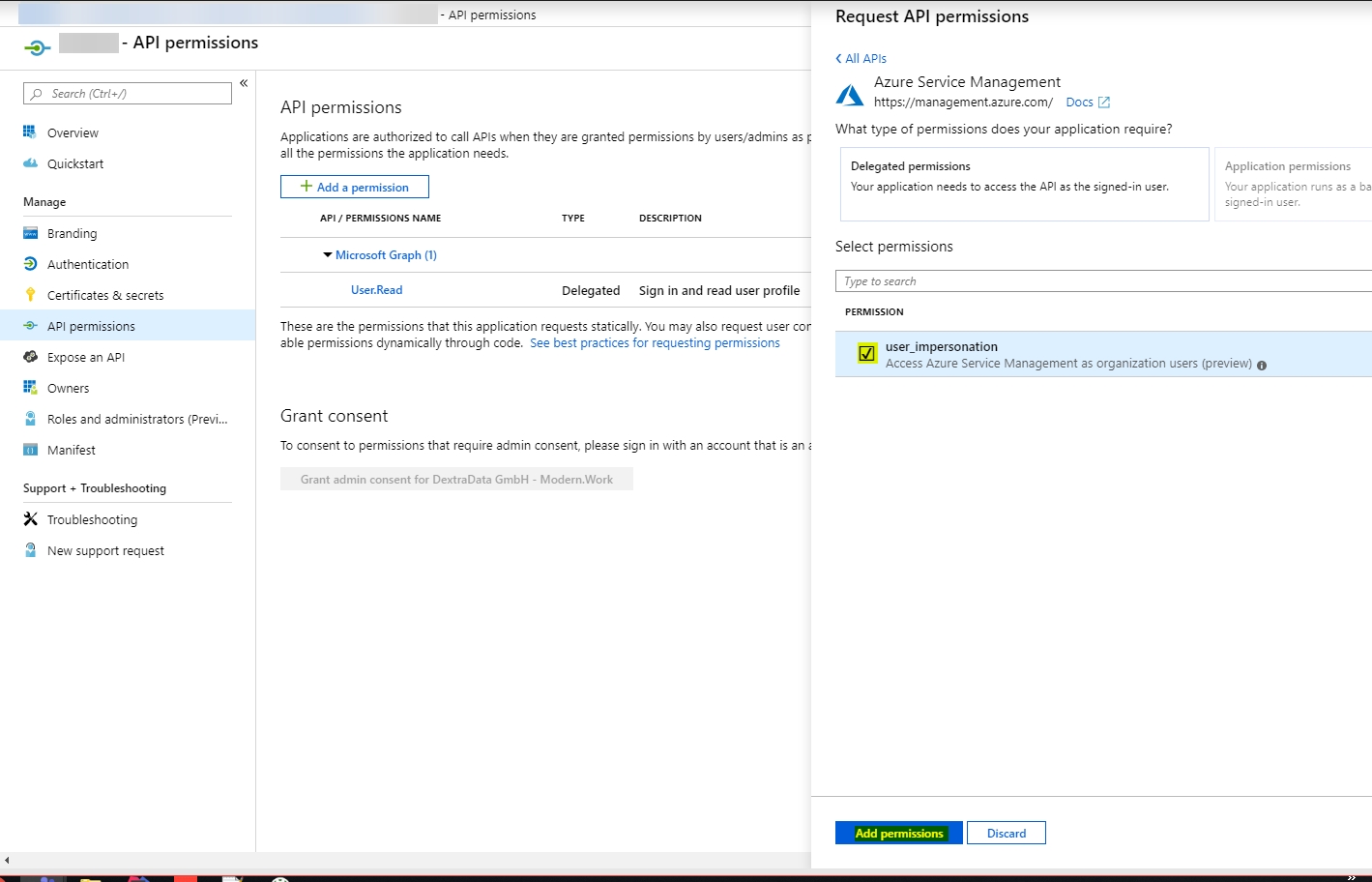Click the TYPE column header

pyautogui.click(x=573, y=219)
